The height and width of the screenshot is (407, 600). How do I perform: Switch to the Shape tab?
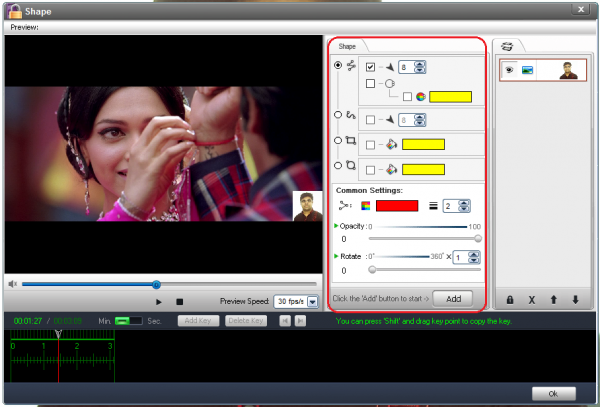[347, 46]
